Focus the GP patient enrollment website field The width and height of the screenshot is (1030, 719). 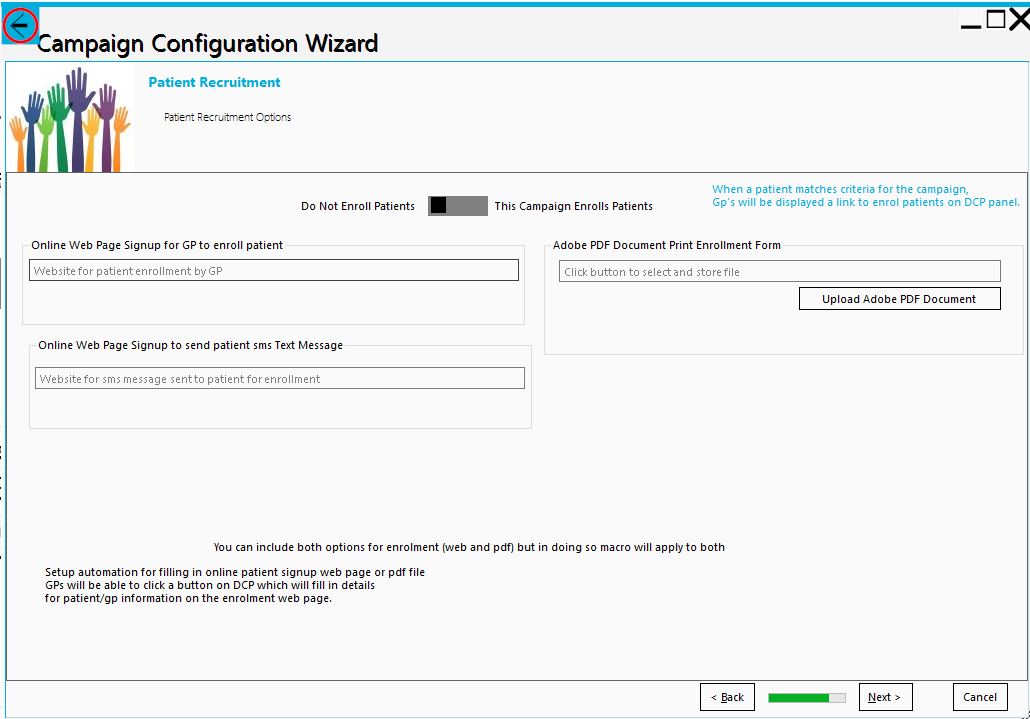click(274, 270)
